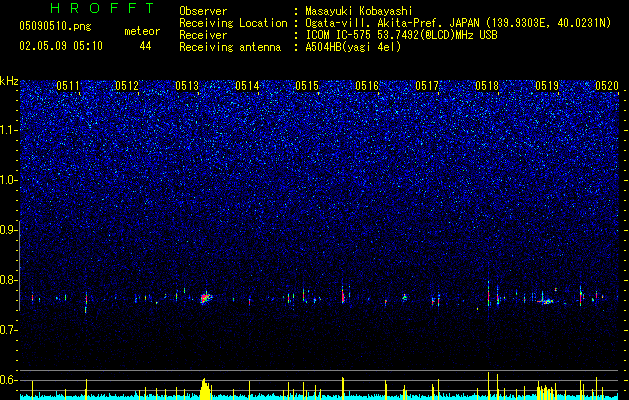Click the 1.0 frequency axis label
The image size is (629, 400).
[9, 180]
